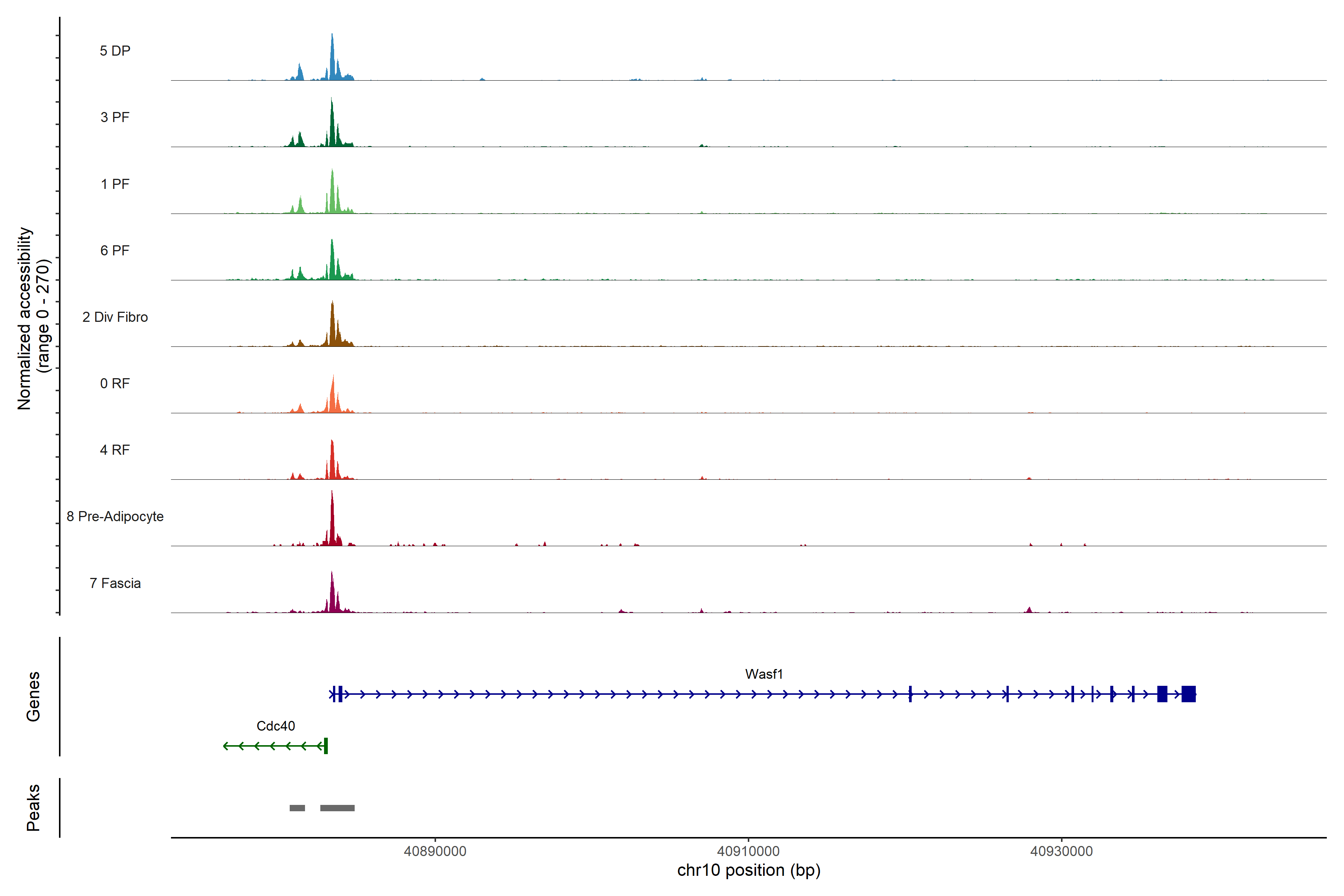Click the 6 PF track label
Screen dimensions: 1344x896
tap(115, 250)
